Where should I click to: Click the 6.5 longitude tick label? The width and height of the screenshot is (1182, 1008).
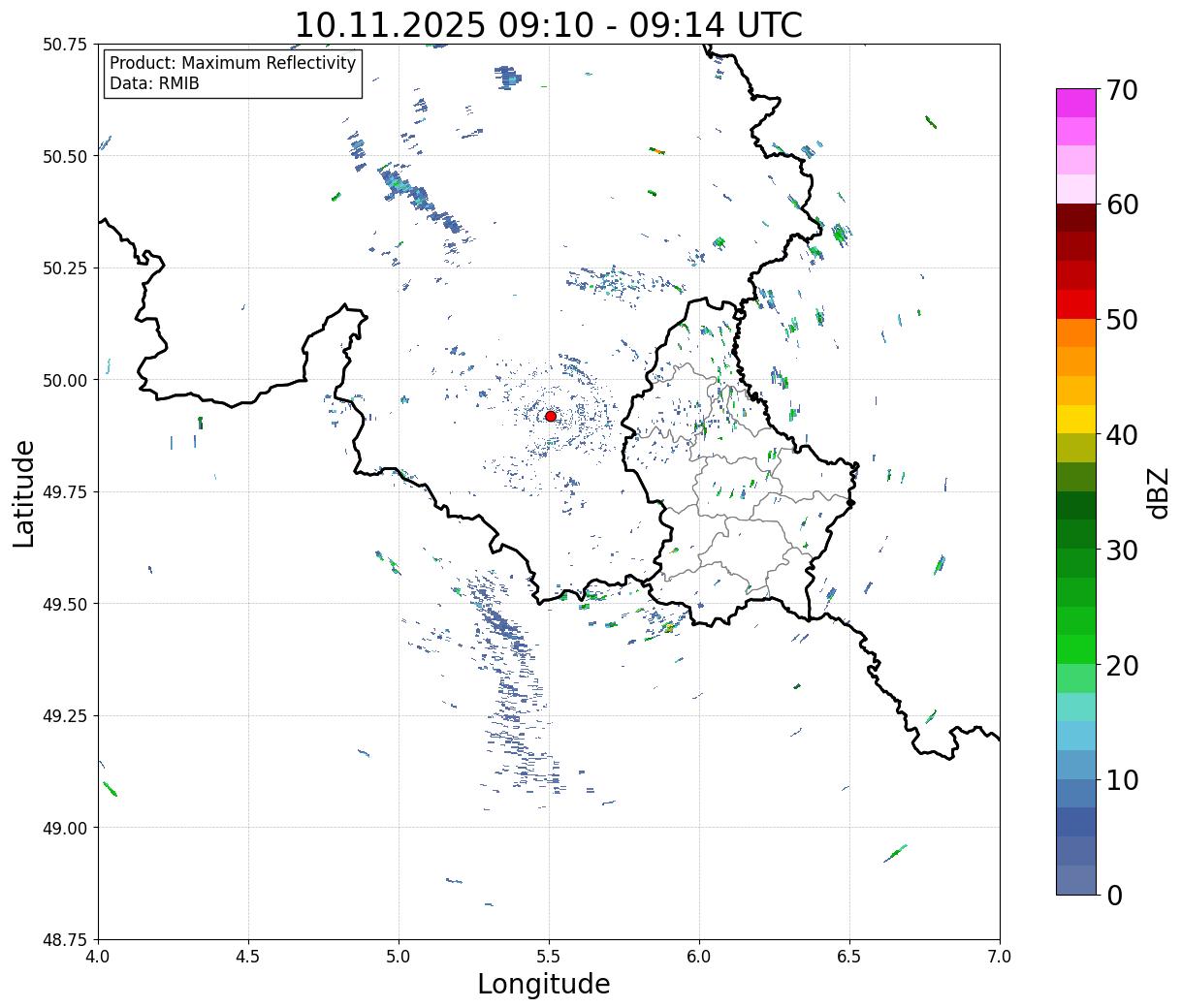click(x=849, y=957)
